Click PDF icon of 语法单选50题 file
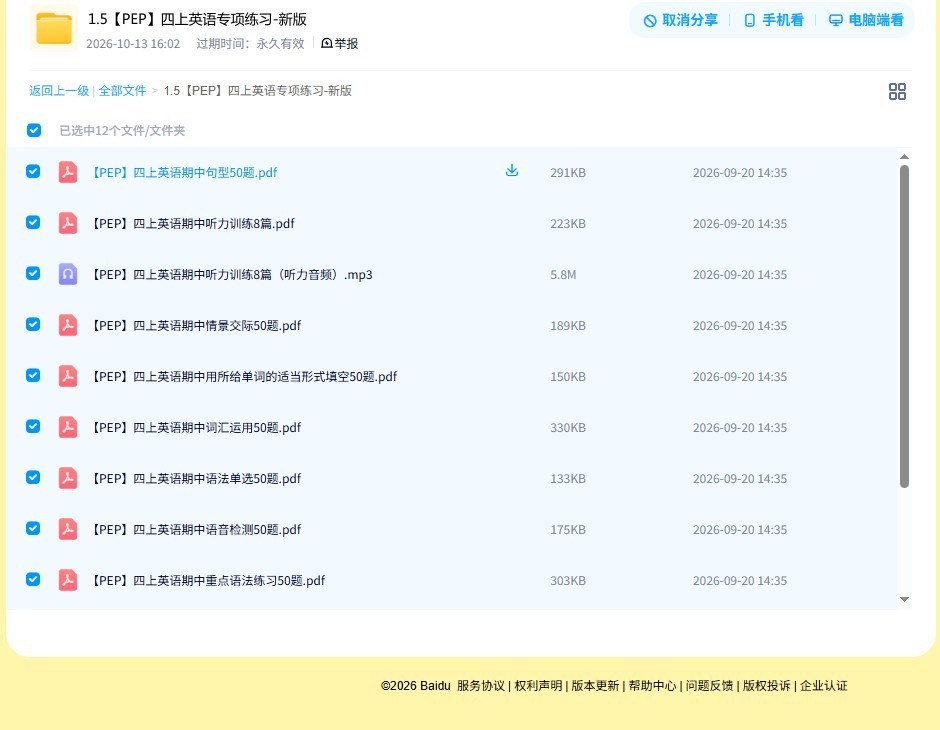The width and height of the screenshot is (940, 730). pos(68,478)
